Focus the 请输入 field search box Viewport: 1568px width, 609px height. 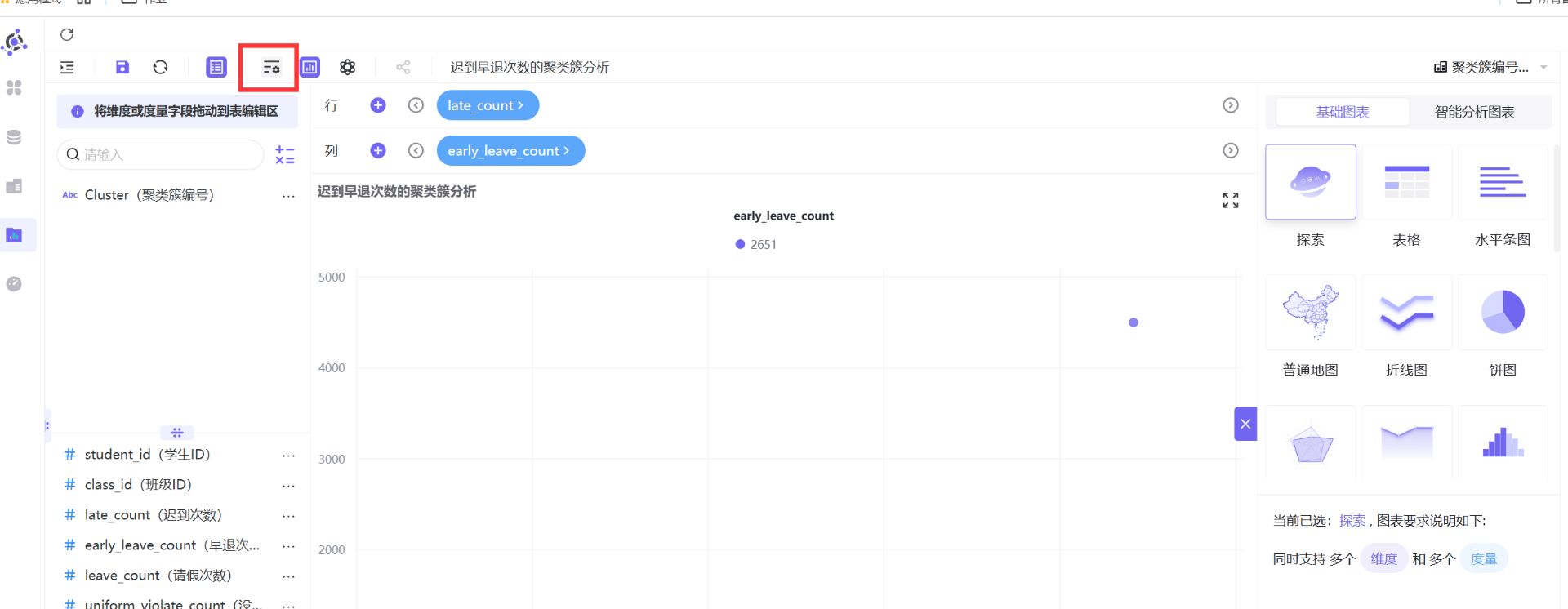point(160,154)
